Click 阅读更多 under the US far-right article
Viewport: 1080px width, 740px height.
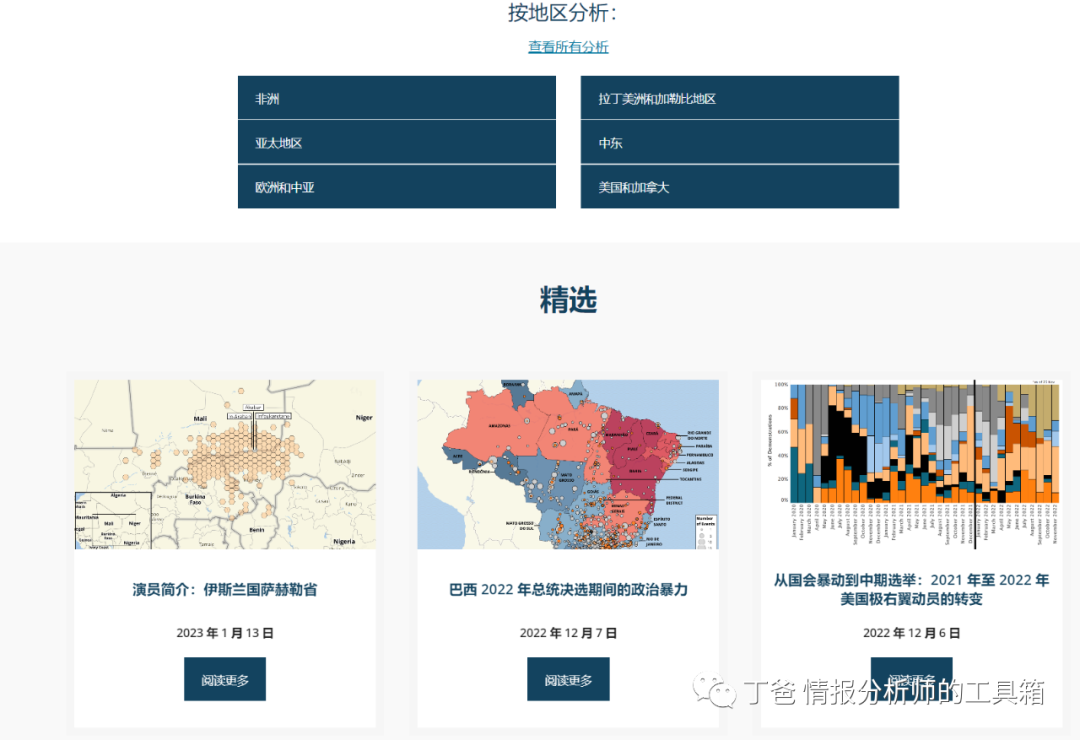click(911, 679)
